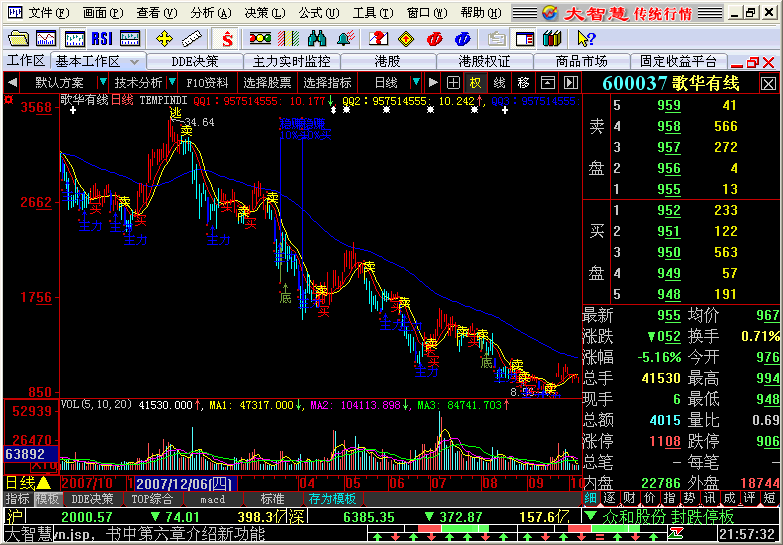
Task: Open the RSI indicator tool
Action: [102, 38]
